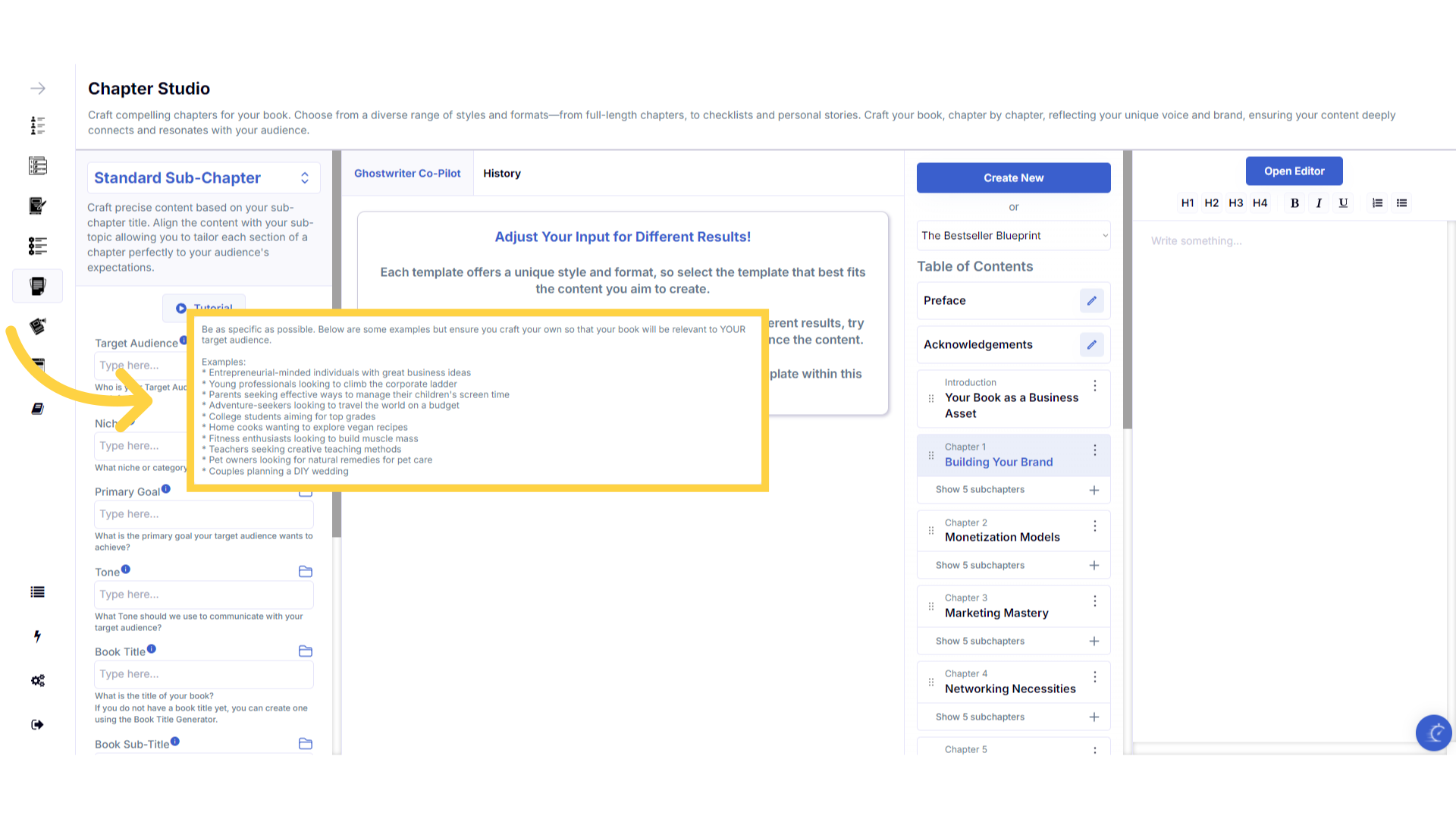Open folder icon next to Tone
The width and height of the screenshot is (1456, 819).
[x=306, y=572]
